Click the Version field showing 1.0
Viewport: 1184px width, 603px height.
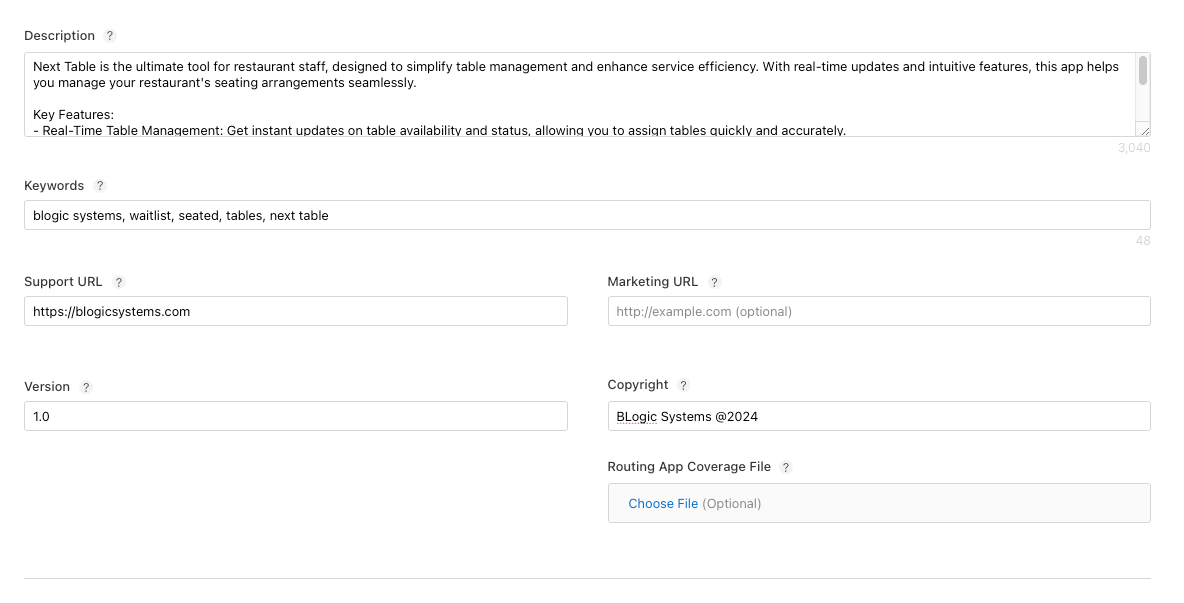(x=295, y=416)
